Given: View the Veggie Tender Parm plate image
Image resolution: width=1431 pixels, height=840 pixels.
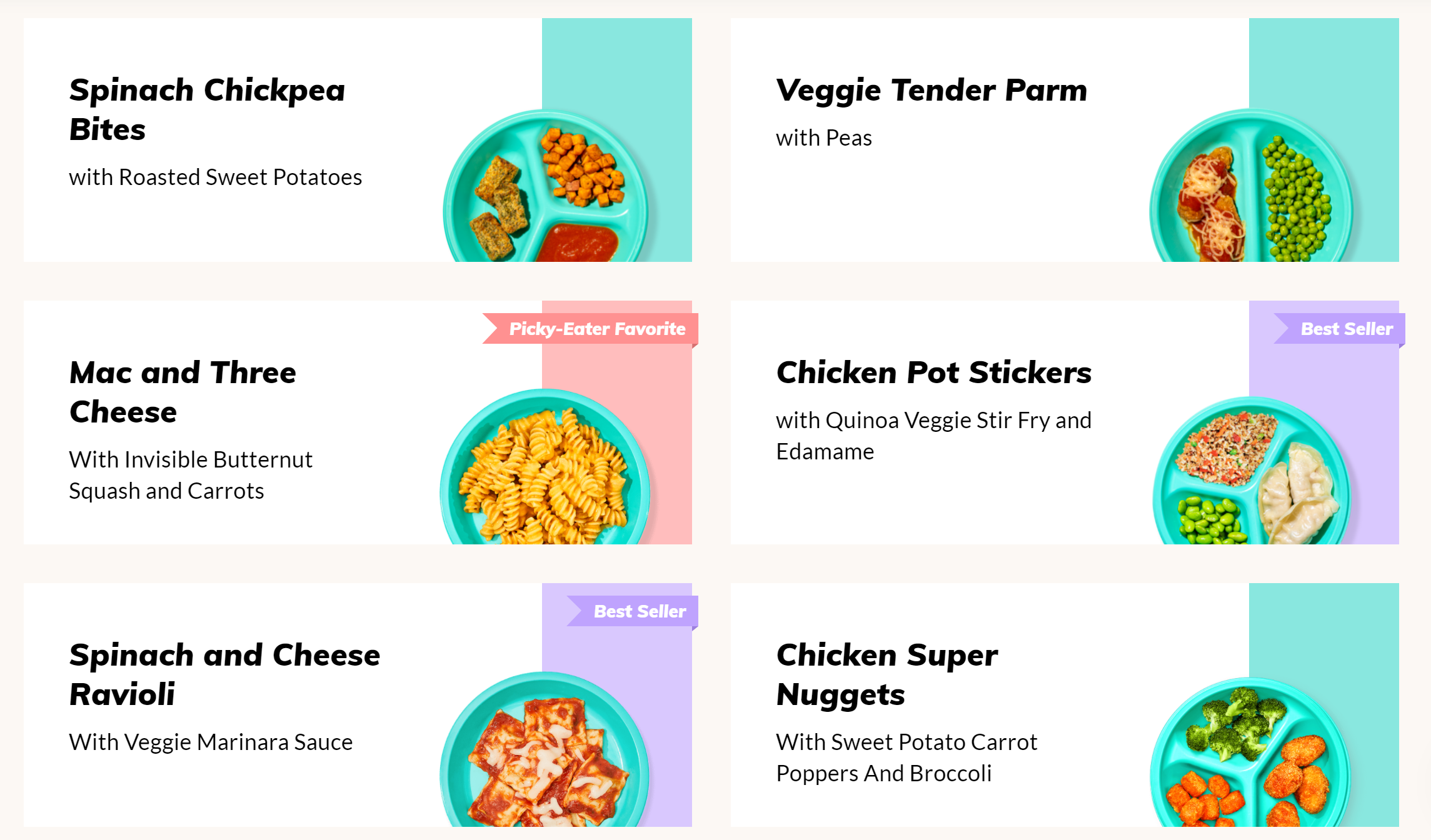Looking at the screenshot, I should pos(1252,186).
